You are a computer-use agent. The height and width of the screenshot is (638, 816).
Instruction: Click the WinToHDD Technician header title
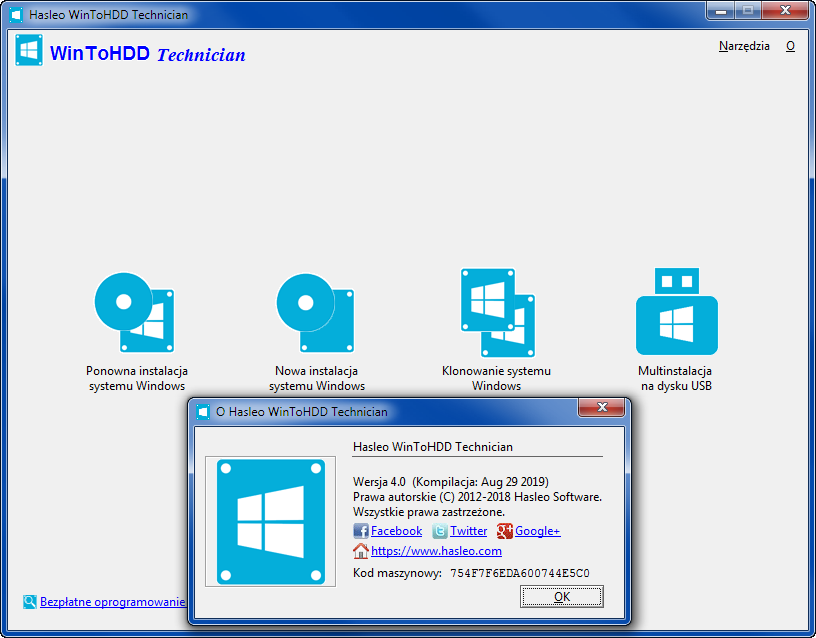pyautogui.click(x=147, y=54)
